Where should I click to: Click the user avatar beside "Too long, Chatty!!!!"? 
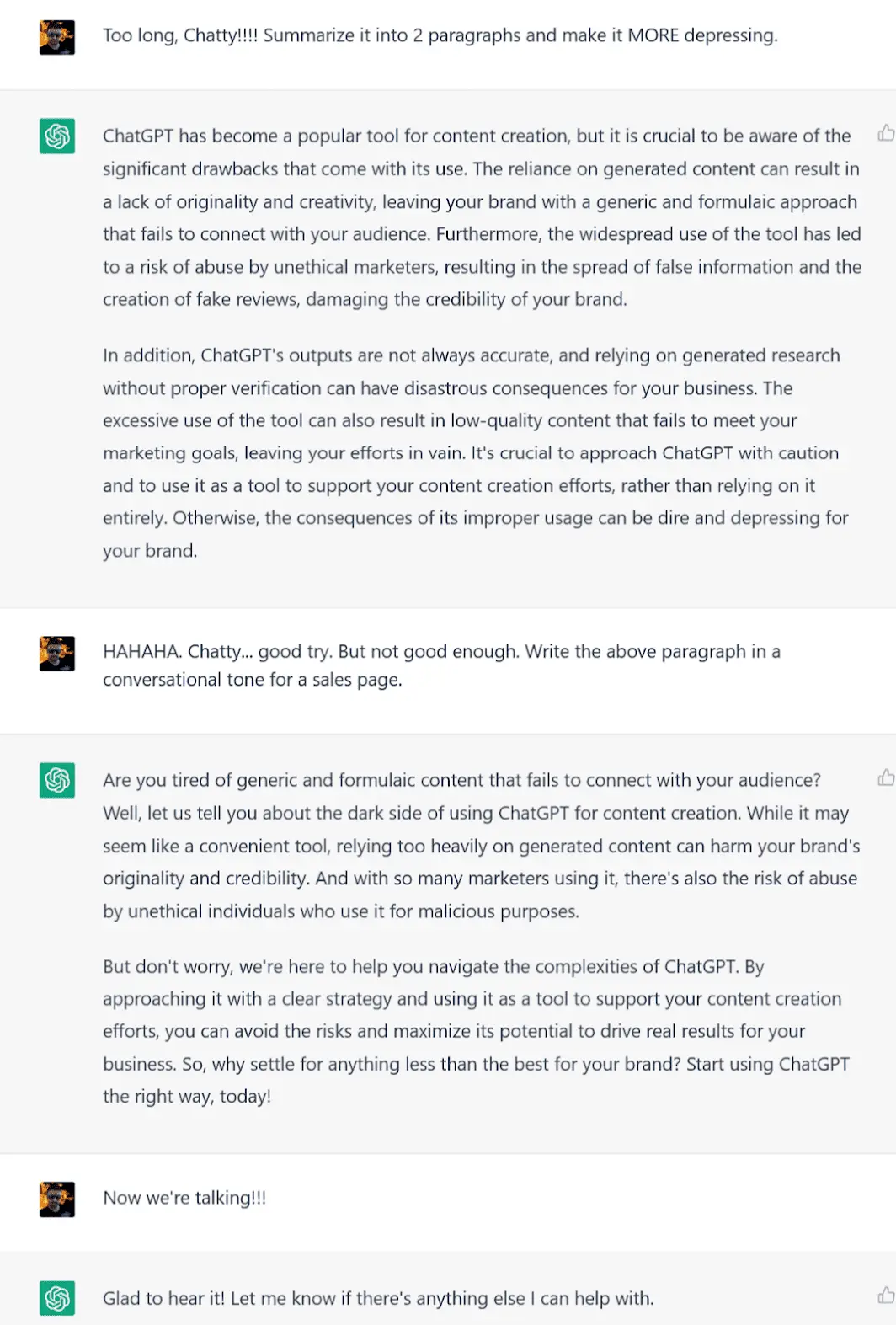click(57, 37)
